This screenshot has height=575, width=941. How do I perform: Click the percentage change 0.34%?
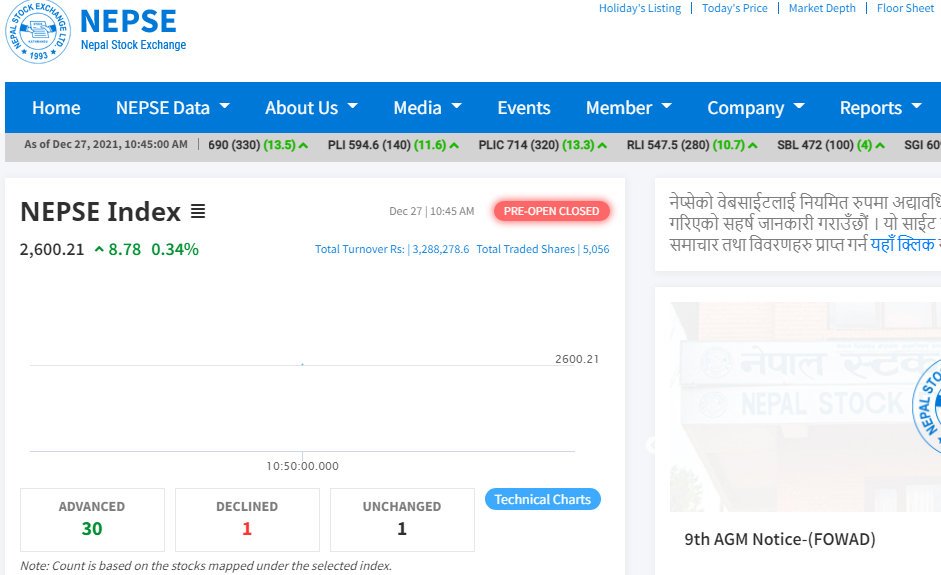pos(175,250)
